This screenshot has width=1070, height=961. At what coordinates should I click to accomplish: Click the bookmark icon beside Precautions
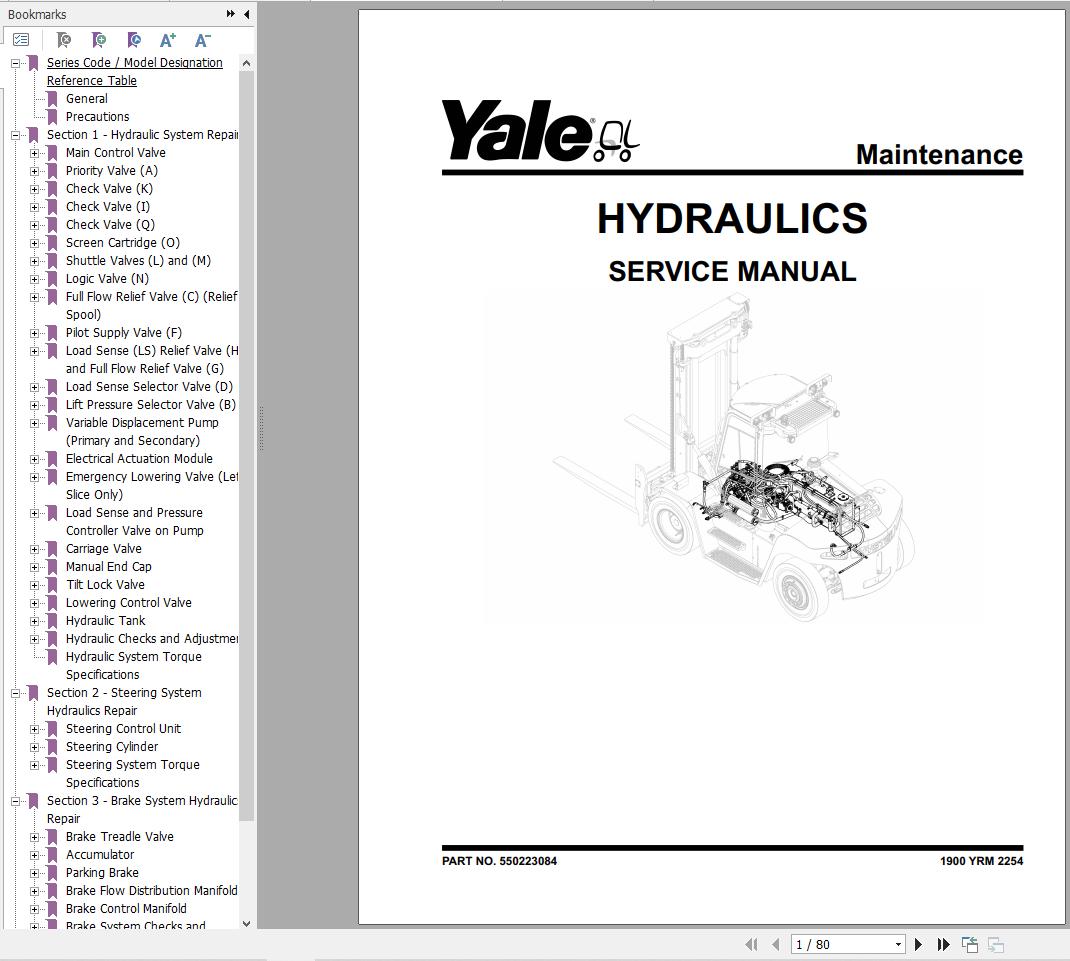pyautogui.click(x=52, y=117)
